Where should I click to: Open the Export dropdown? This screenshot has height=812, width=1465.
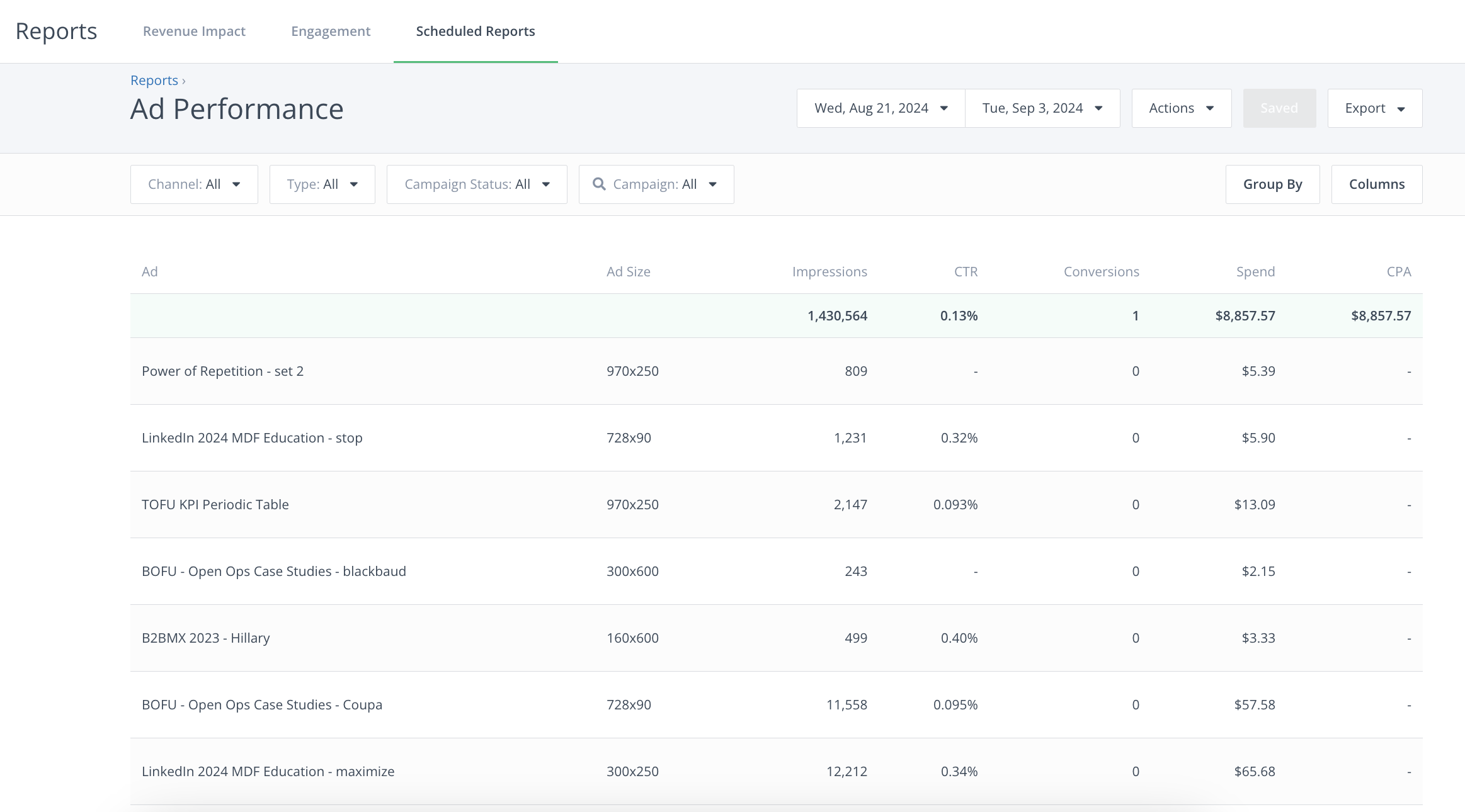coord(1374,108)
